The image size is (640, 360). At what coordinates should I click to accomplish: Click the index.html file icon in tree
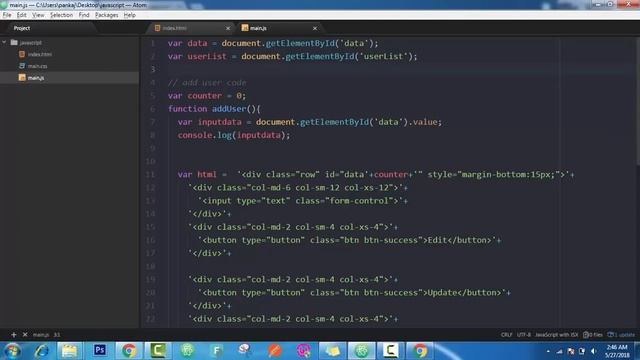coord(22,54)
